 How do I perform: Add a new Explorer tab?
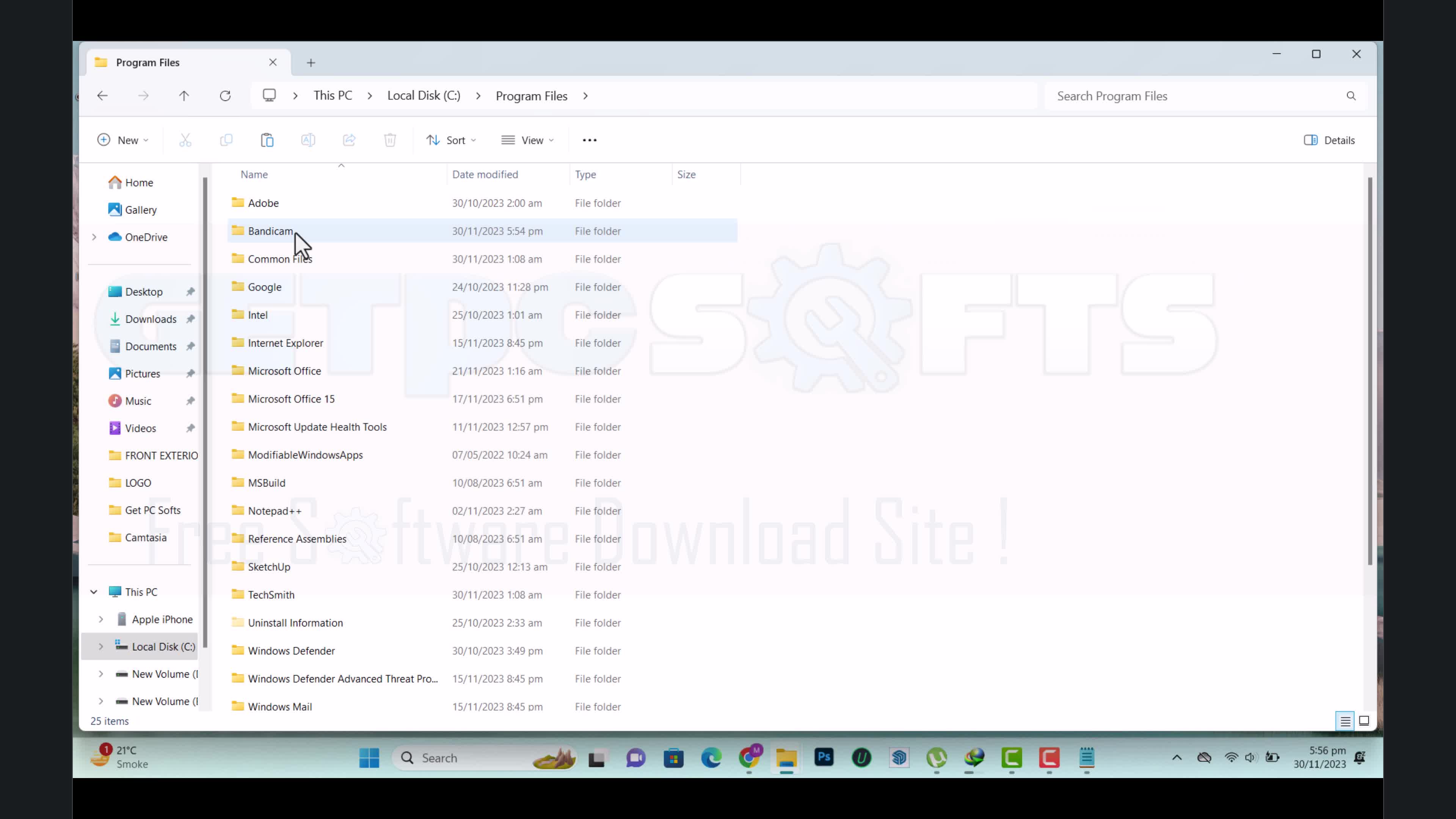pyautogui.click(x=311, y=63)
